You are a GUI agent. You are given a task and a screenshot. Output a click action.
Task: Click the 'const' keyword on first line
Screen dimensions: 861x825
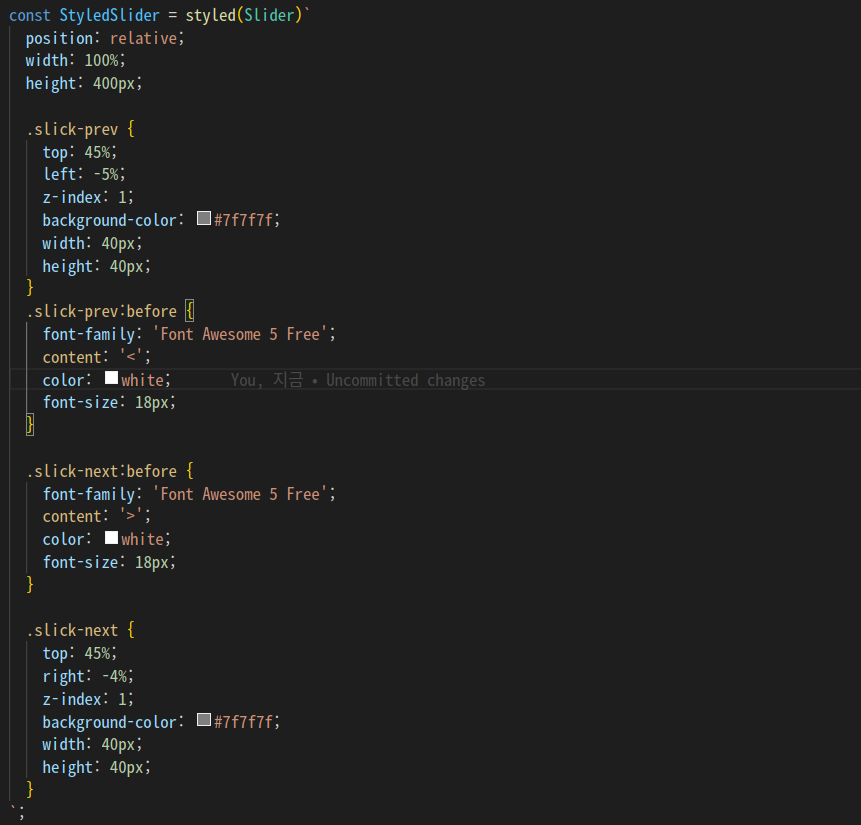pyautogui.click(x=30, y=15)
